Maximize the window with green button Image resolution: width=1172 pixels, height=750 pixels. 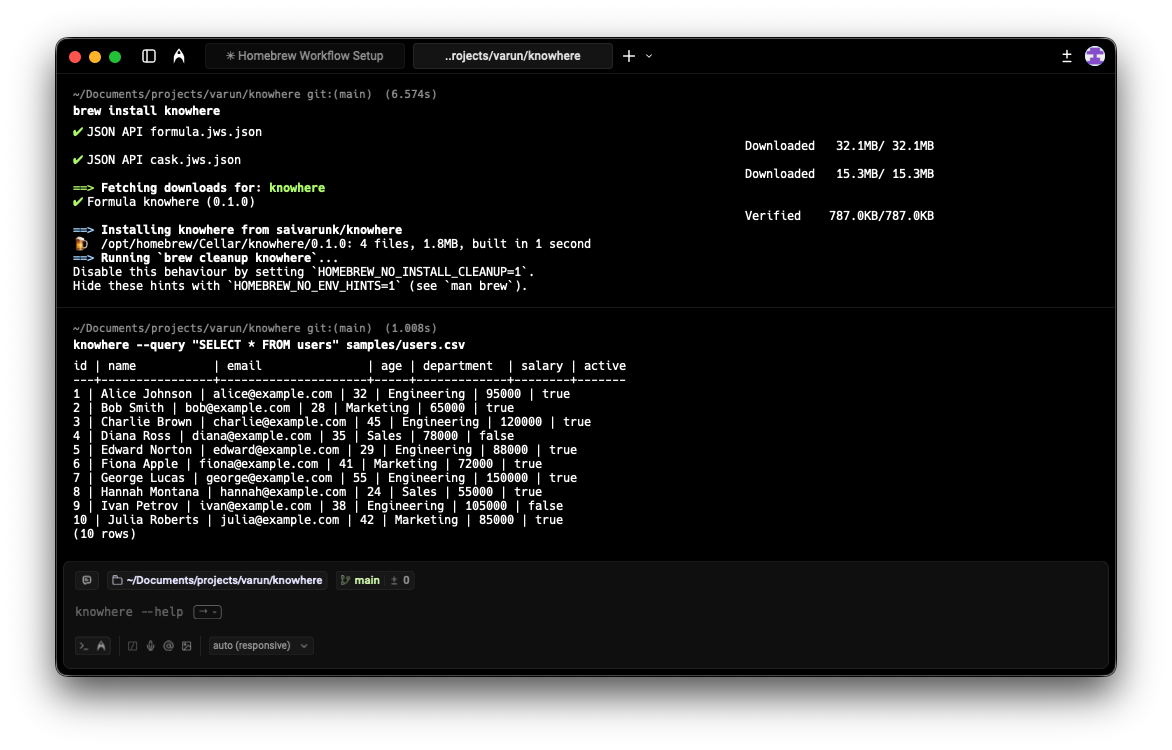click(x=115, y=57)
